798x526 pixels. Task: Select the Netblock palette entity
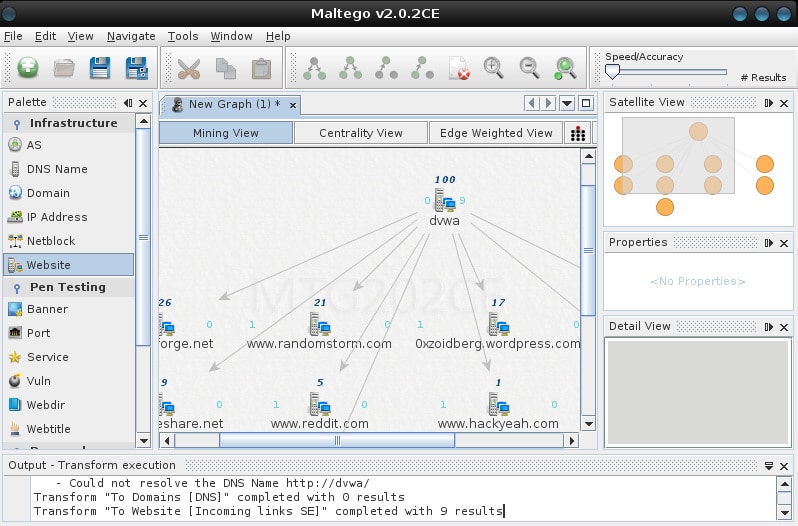[69, 241]
